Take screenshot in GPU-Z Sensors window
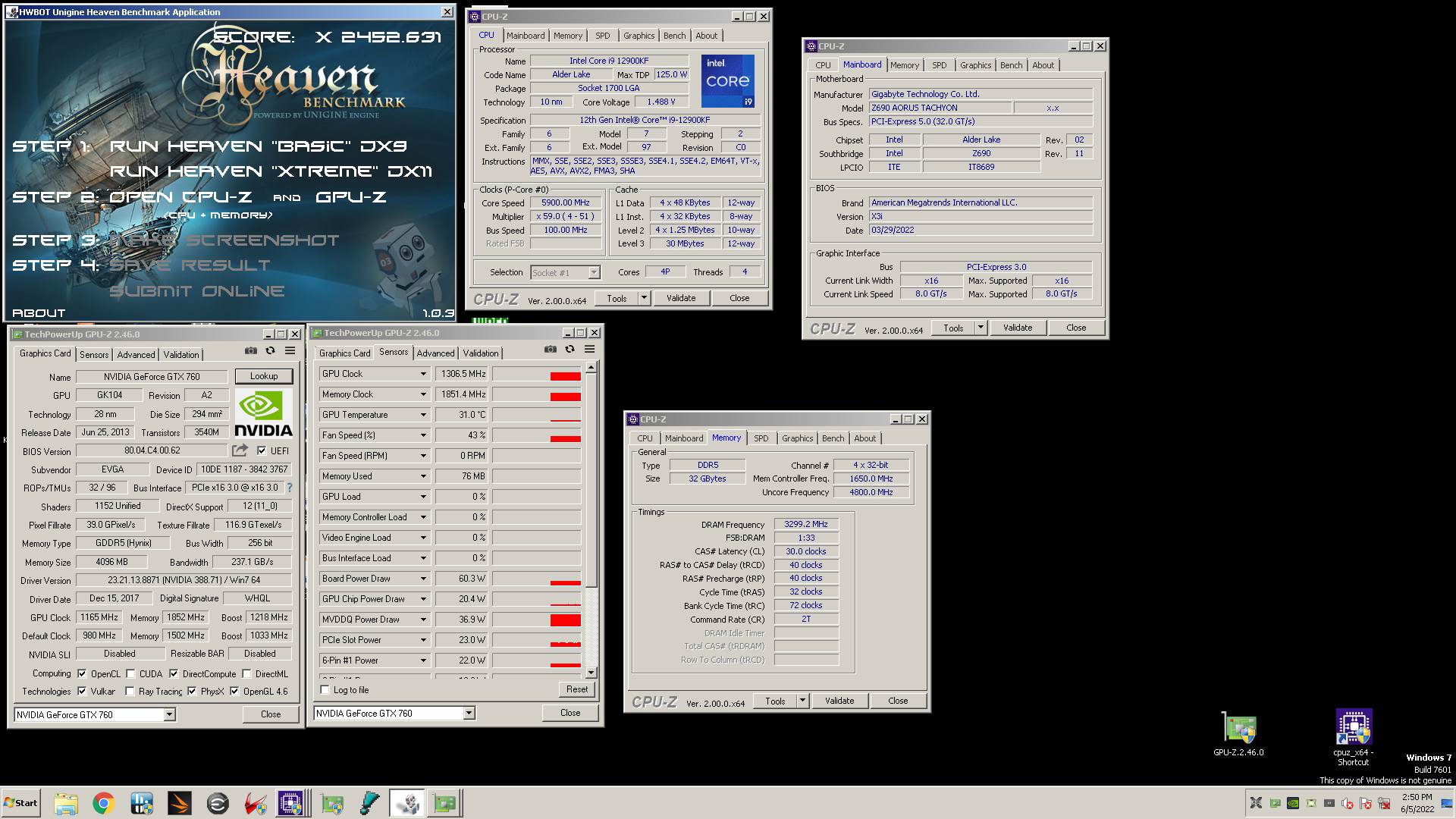1456x819 pixels. click(551, 350)
